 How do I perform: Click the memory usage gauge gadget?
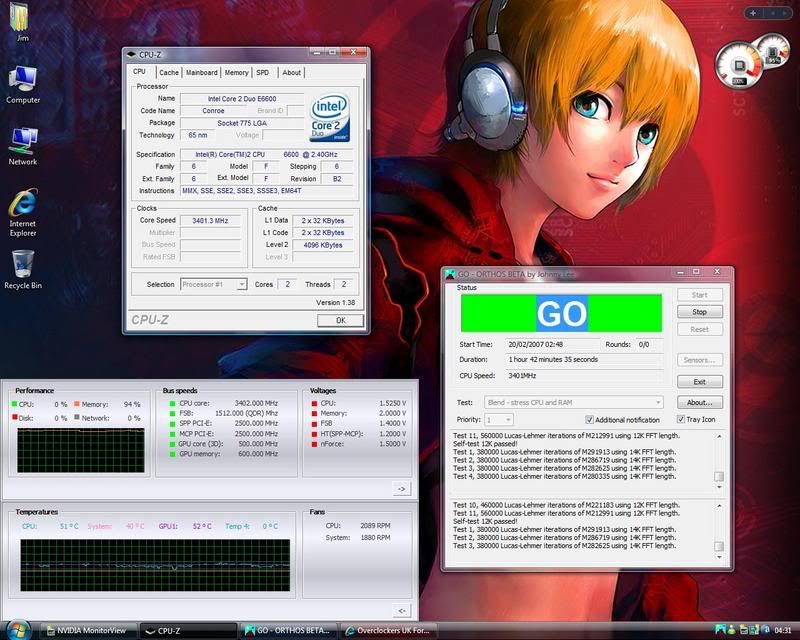(774, 51)
